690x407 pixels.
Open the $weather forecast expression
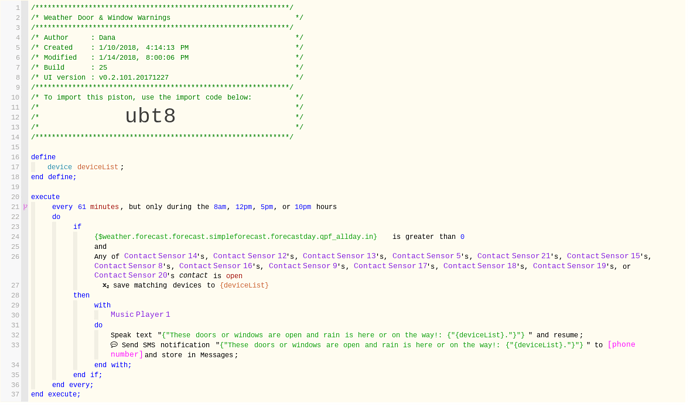[236, 237]
